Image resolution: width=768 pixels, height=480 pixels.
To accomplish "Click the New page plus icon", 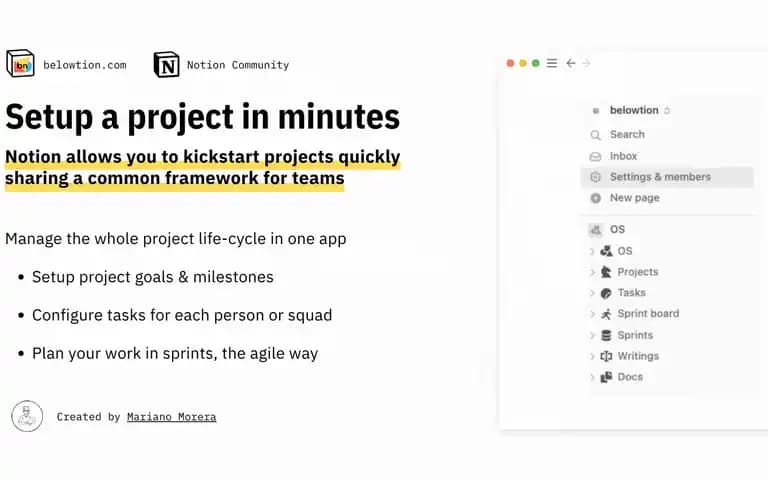I will [596, 198].
